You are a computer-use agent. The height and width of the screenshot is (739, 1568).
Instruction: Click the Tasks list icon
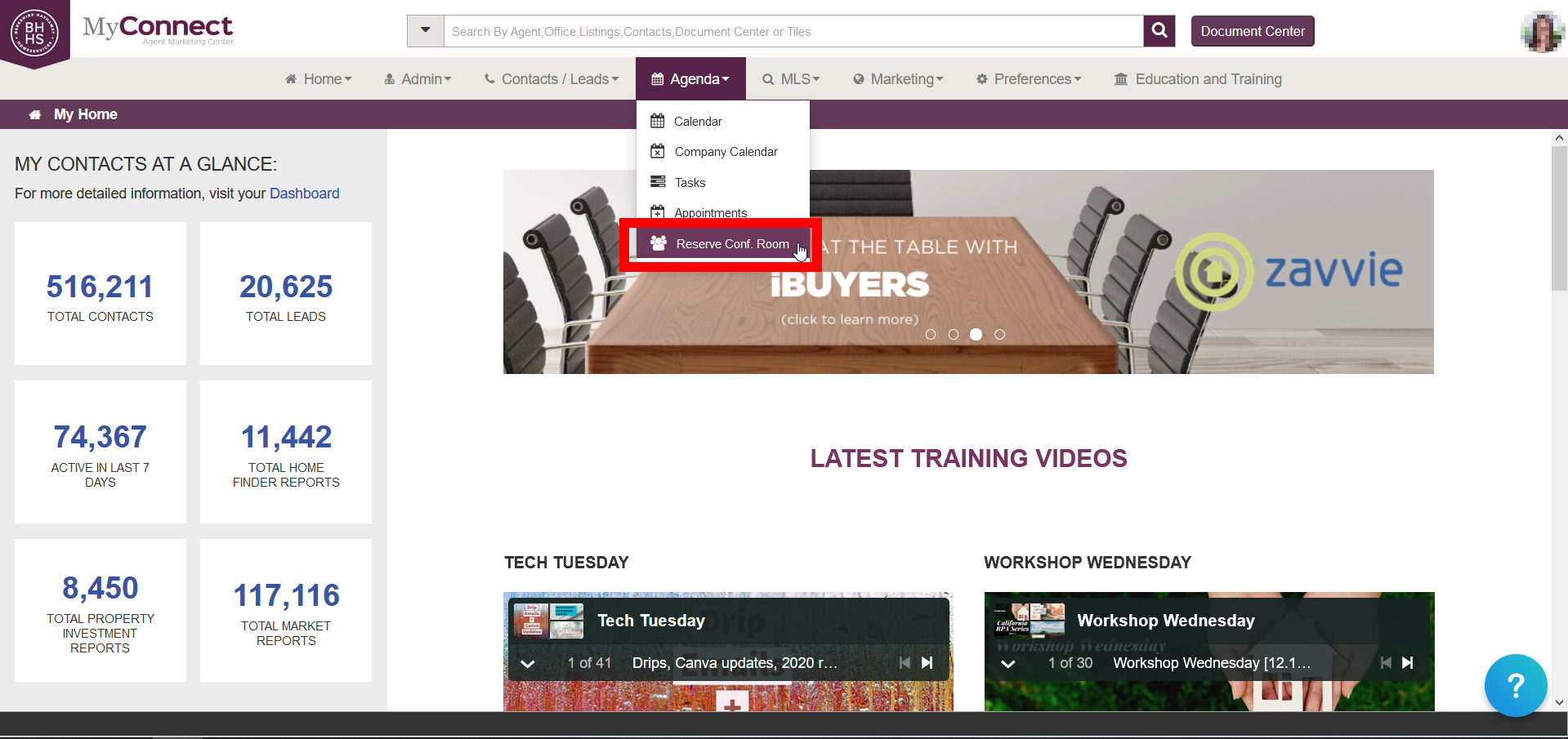[658, 182]
